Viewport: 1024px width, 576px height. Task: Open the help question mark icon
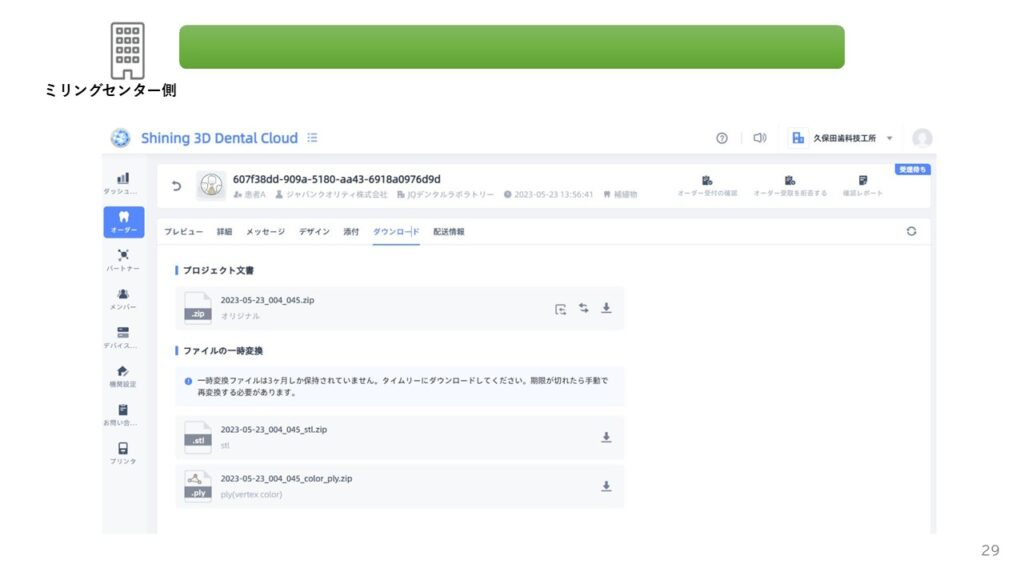click(722, 138)
